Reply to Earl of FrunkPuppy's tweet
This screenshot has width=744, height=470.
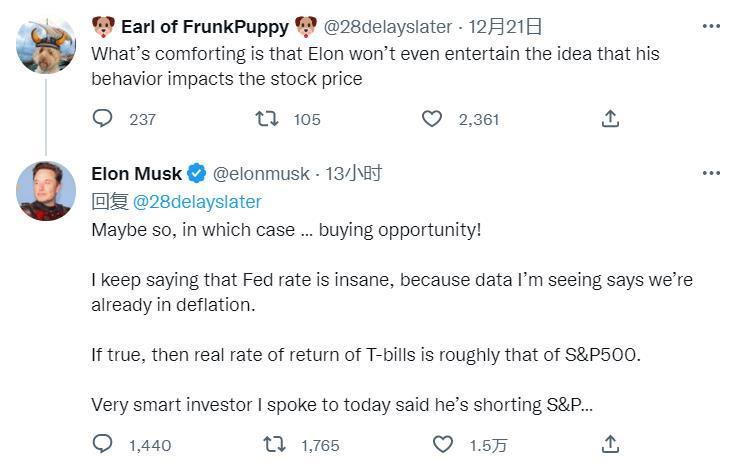(103, 119)
